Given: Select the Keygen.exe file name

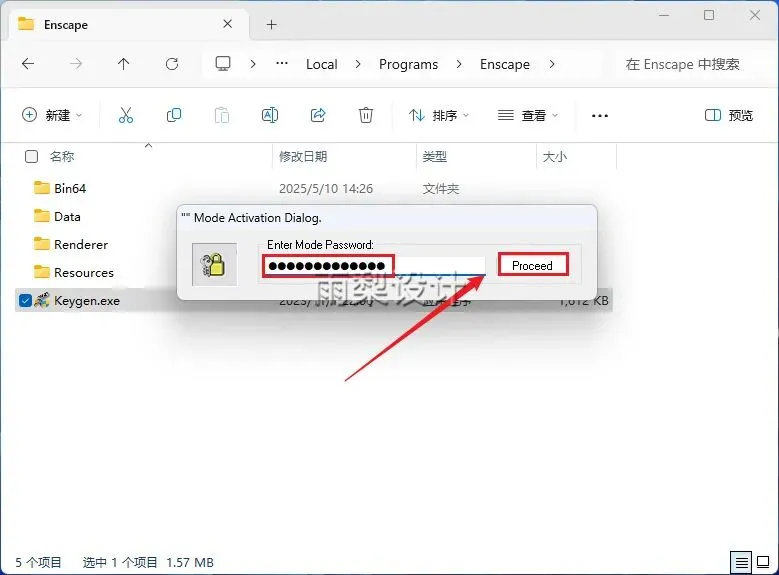Looking at the screenshot, I should click(x=87, y=301).
